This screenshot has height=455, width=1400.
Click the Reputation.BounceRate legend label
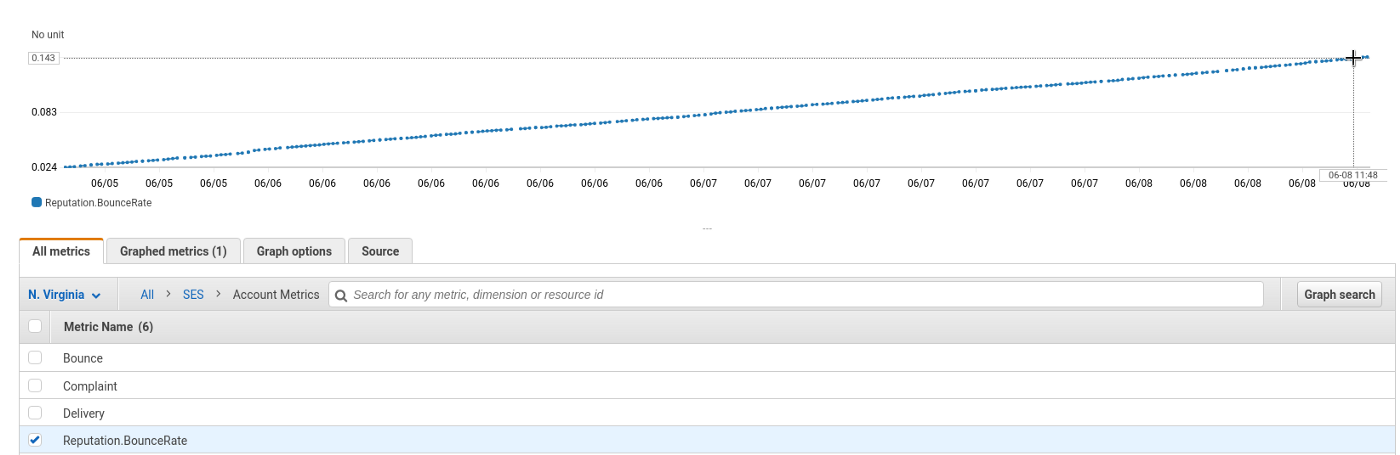click(x=98, y=202)
